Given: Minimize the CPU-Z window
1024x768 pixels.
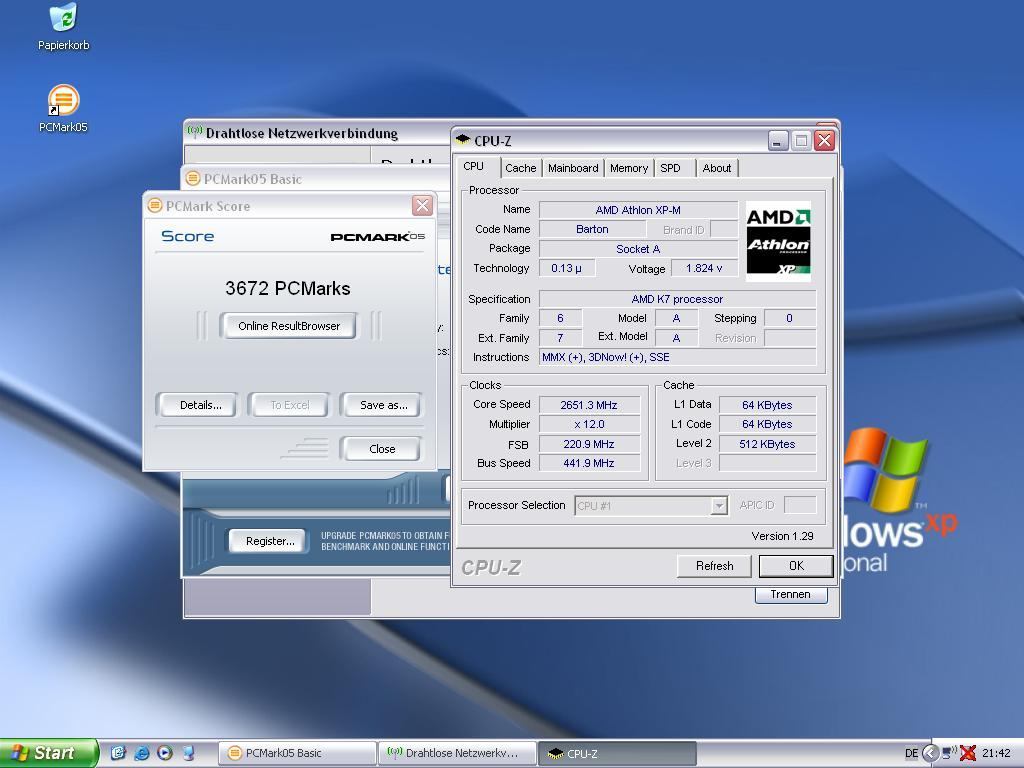Looking at the screenshot, I should [778, 140].
